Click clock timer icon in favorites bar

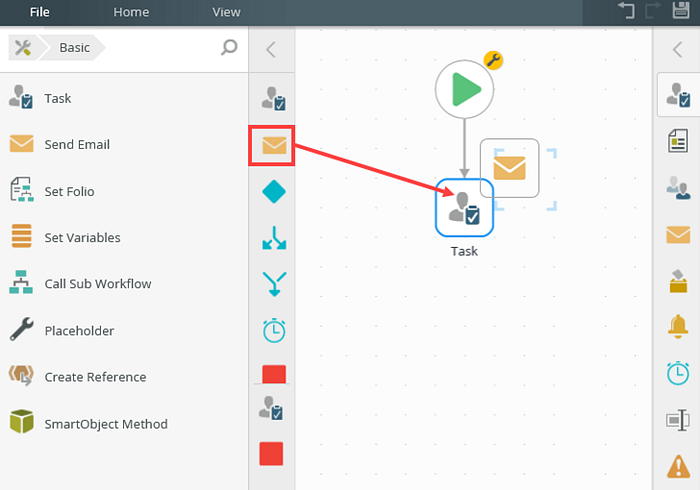pos(274,330)
